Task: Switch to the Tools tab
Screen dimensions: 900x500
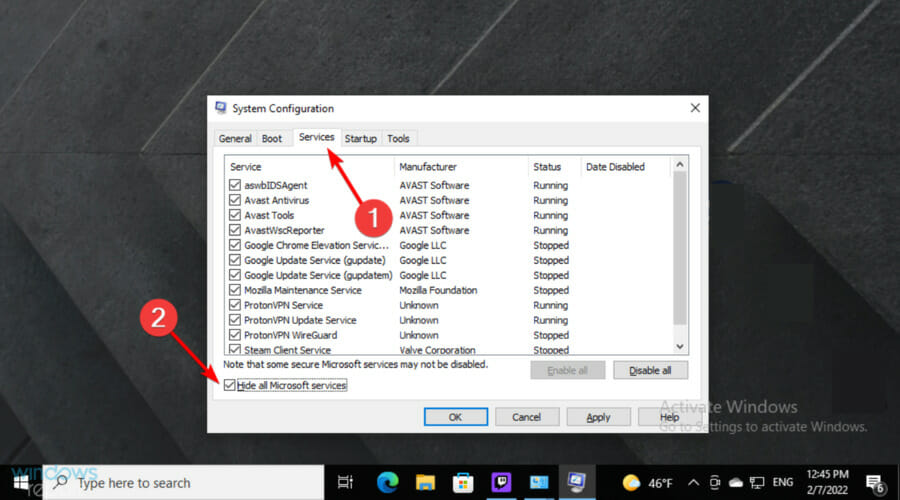Action: 398,138
